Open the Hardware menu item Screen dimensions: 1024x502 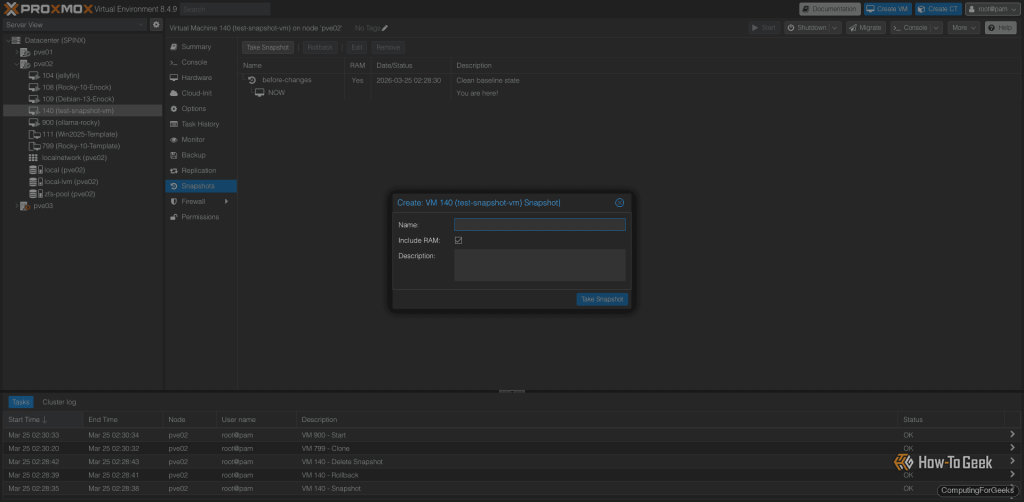coord(201,78)
